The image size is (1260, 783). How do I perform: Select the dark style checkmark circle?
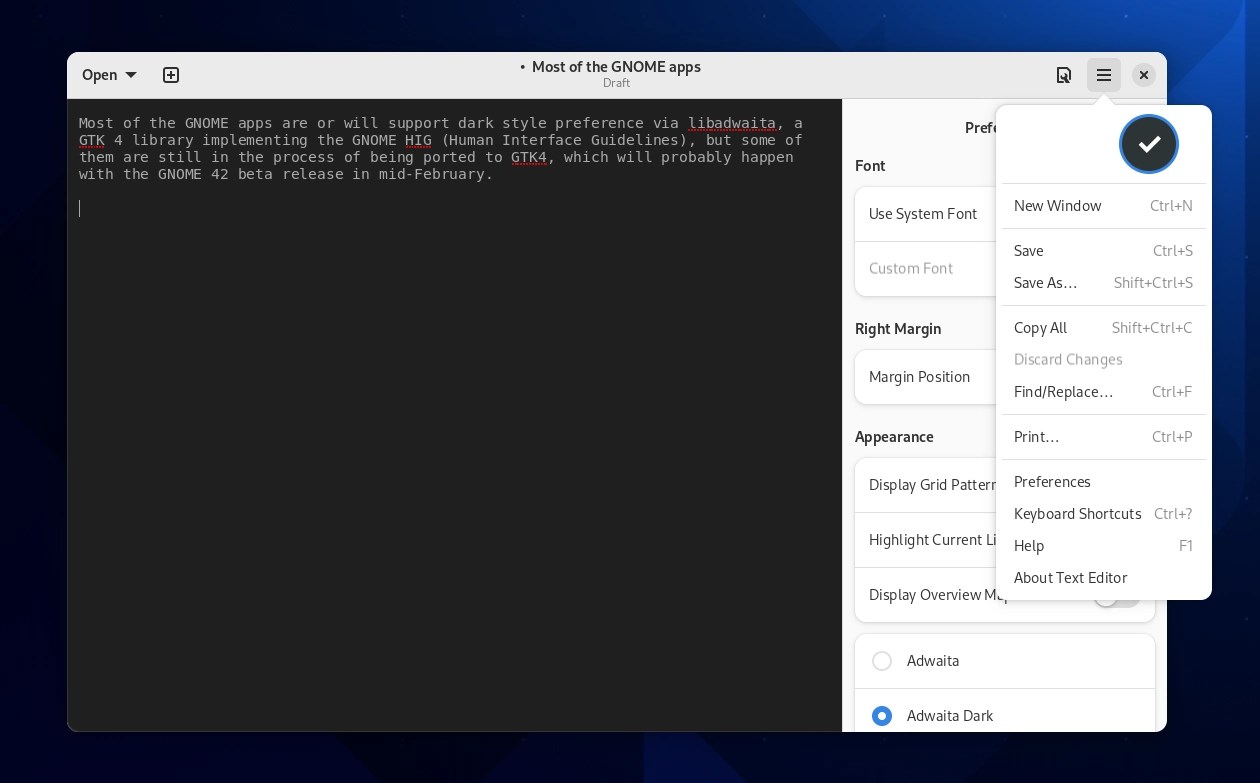1149,144
